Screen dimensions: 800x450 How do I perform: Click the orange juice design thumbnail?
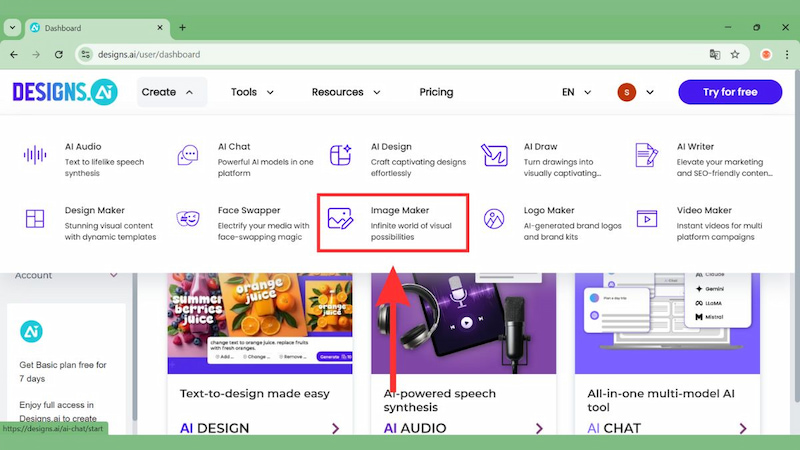pyautogui.click(x=260, y=323)
